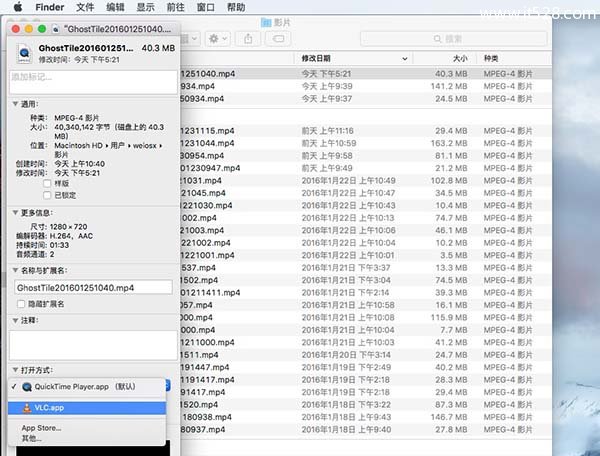
Task: Toggle sort order chevron in 修改日期 header
Action: (404, 59)
